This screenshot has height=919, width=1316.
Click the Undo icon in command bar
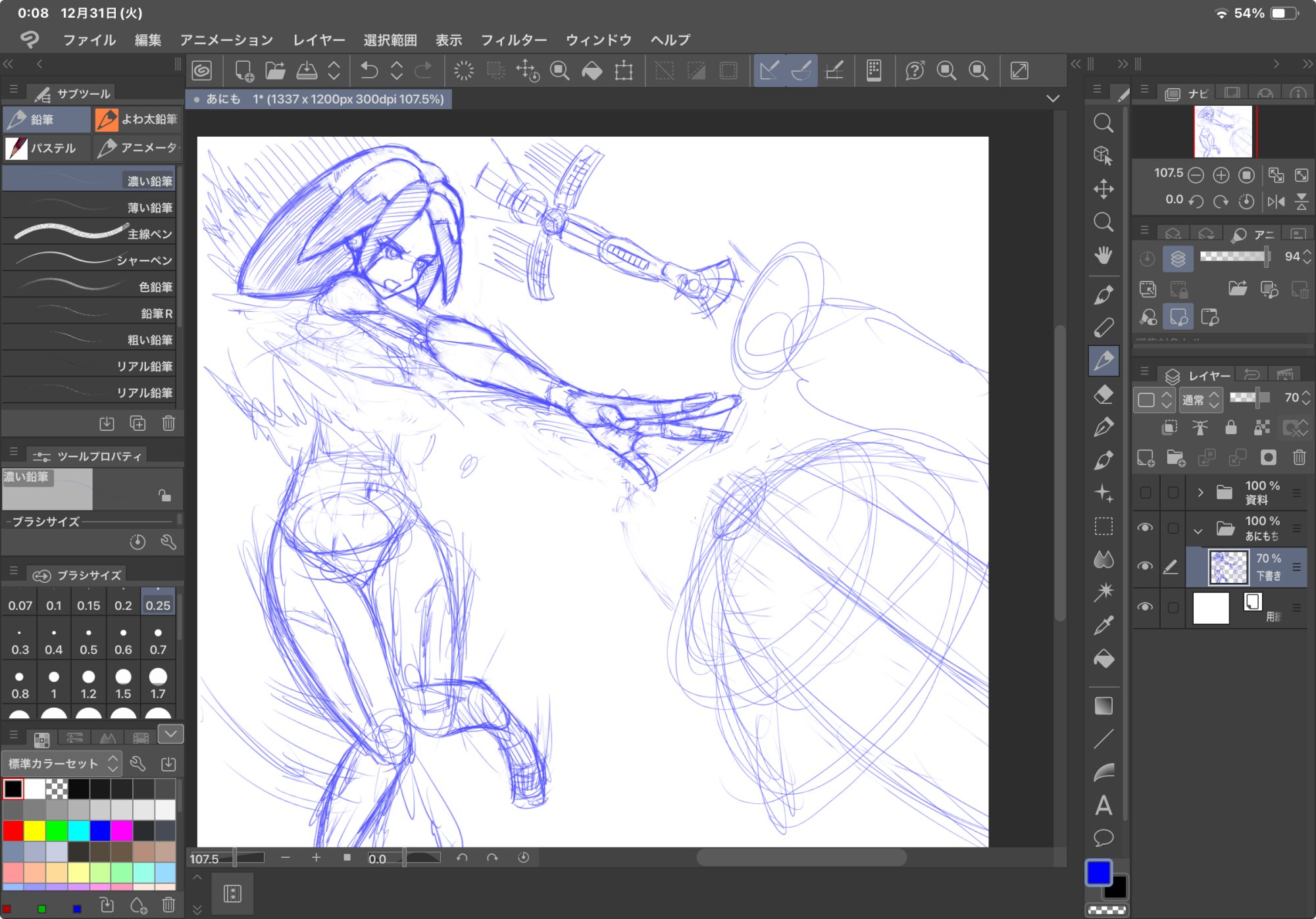(368, 70)
